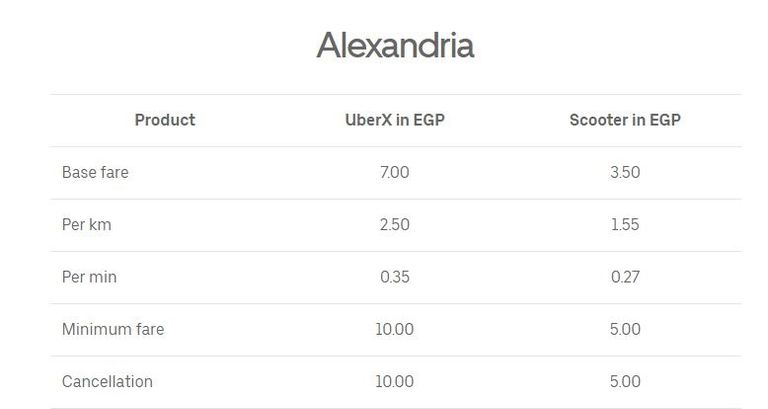Click the Base fare row label
Viewport: 768px width, 409px height.
95,172
